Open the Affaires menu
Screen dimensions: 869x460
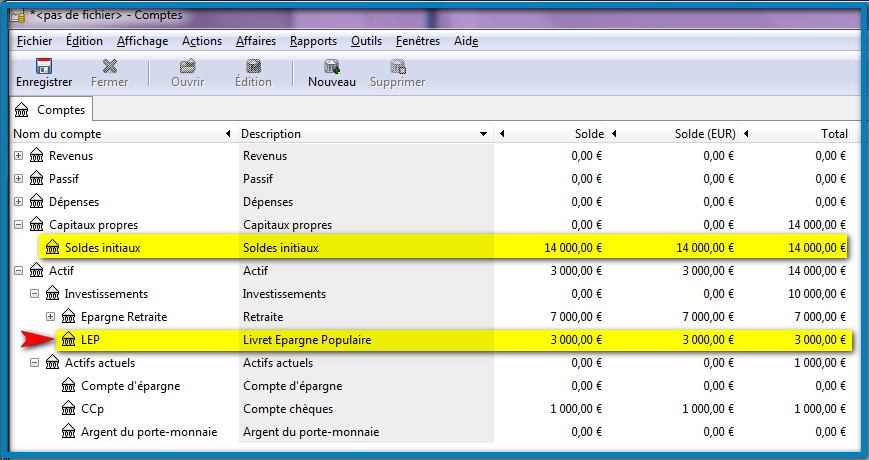(256, 41)
